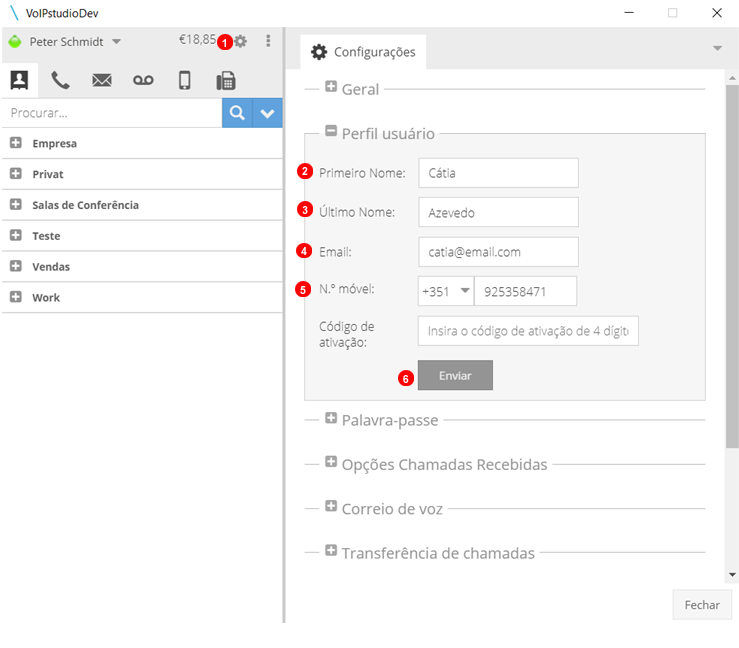This screenshot has width=739, height=648.
Task: Click the scrollbar down arrow
Action: [x=732, y=574]
